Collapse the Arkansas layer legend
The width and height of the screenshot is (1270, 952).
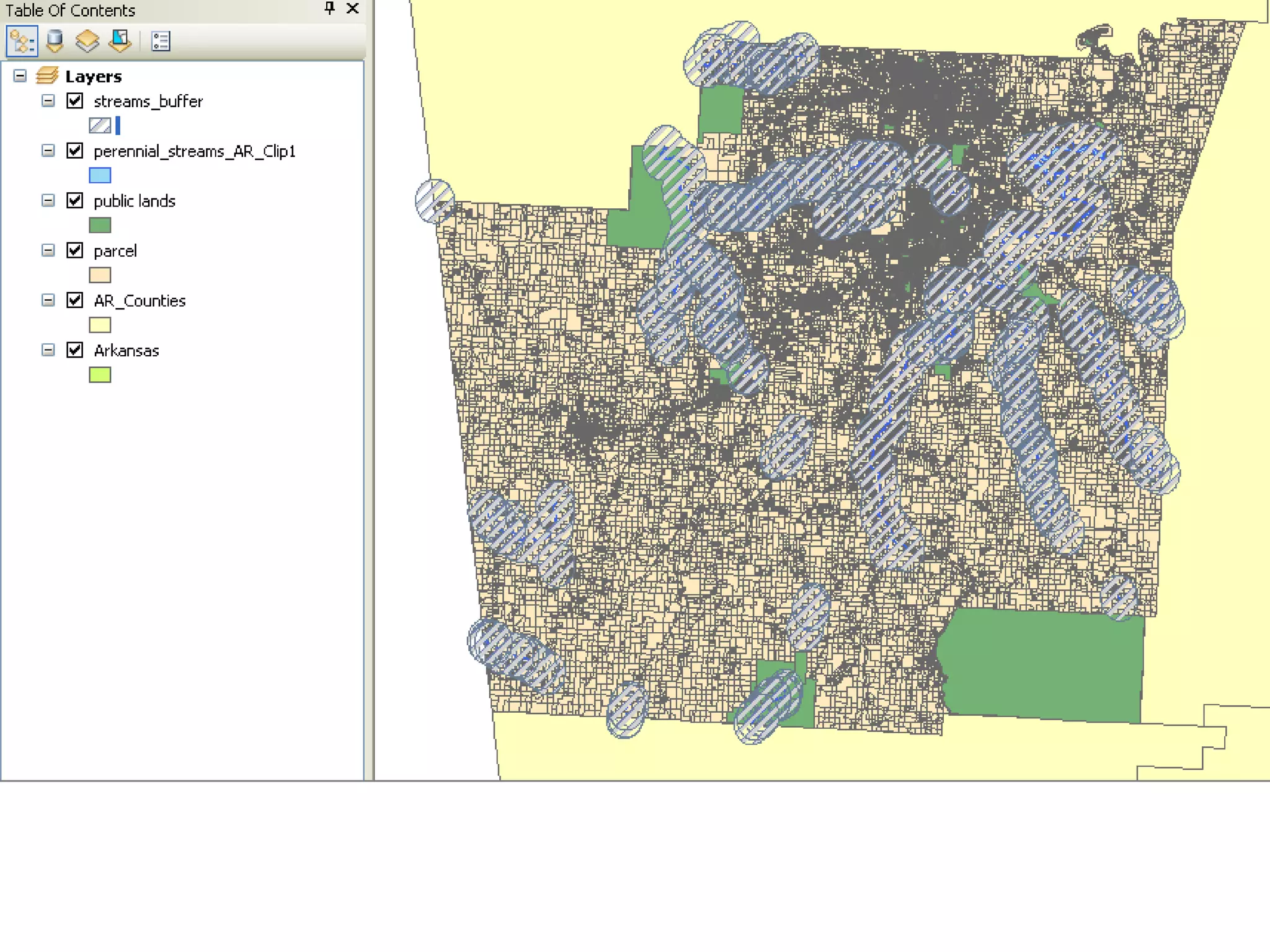tap(48, 350)
